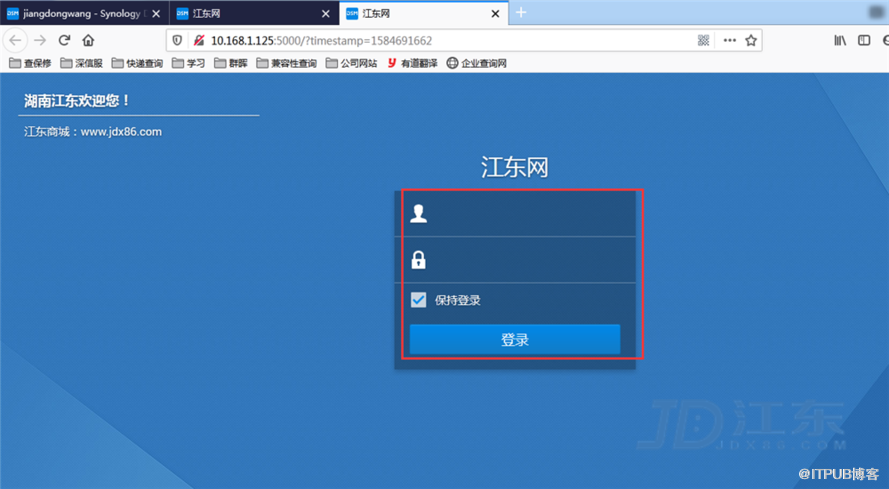The height and width of the screenshot is (489, 889).
Task: Toggle the sidebar view icon
Action: [864, 40]
